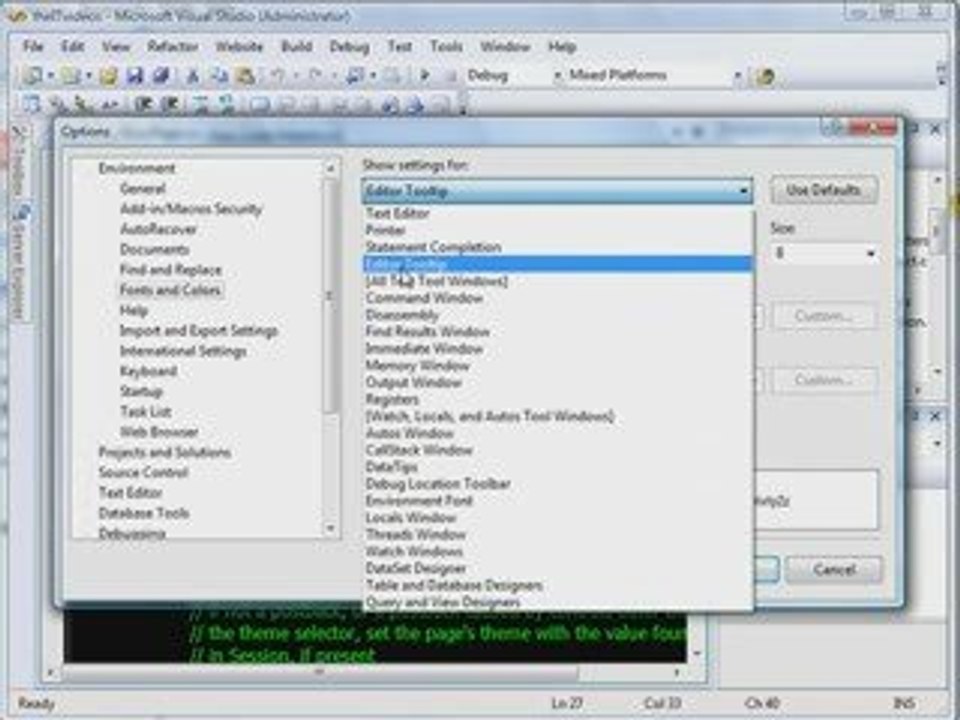This screenshot has height=720, width=960.
Task: Open the Server Explorer side tab
Action: click(x=19, y=262)
